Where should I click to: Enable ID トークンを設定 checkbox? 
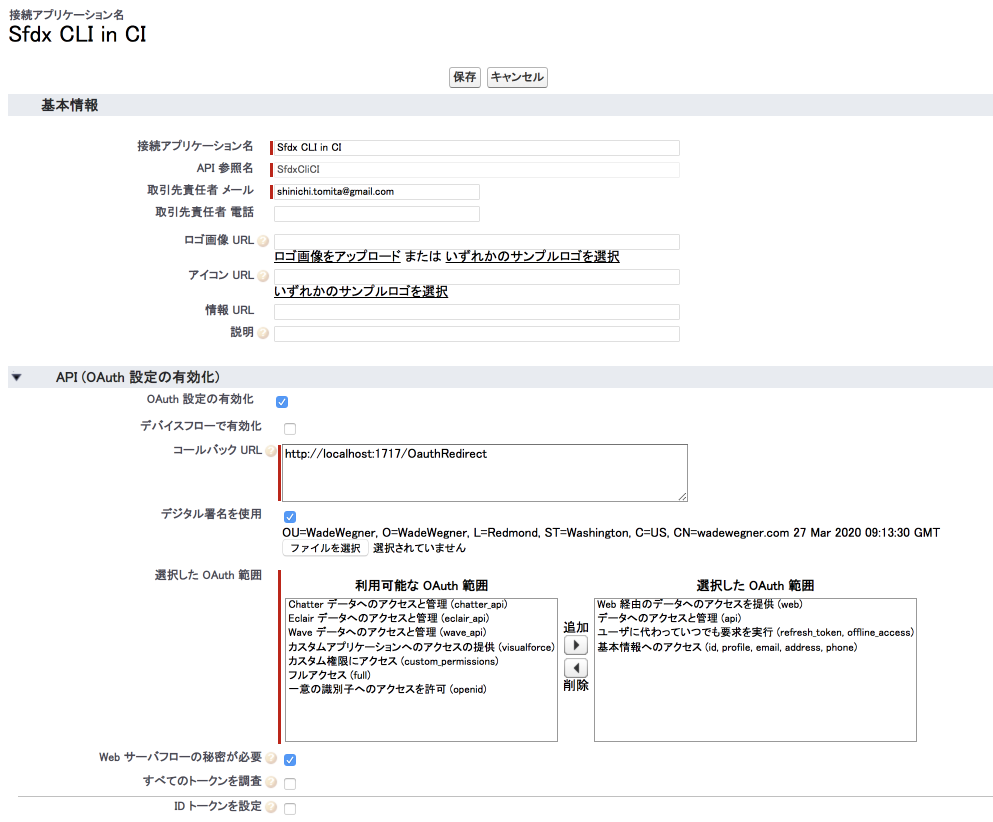point(290,809)
